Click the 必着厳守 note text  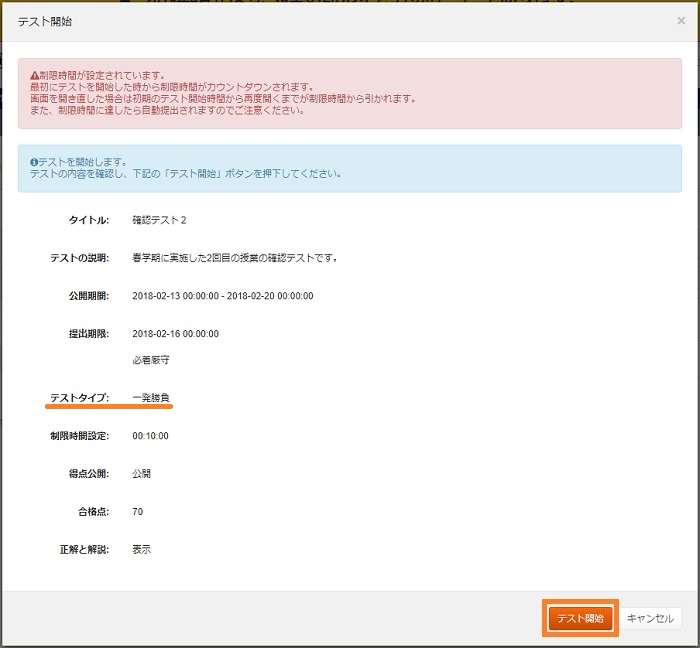click(150, 358)
